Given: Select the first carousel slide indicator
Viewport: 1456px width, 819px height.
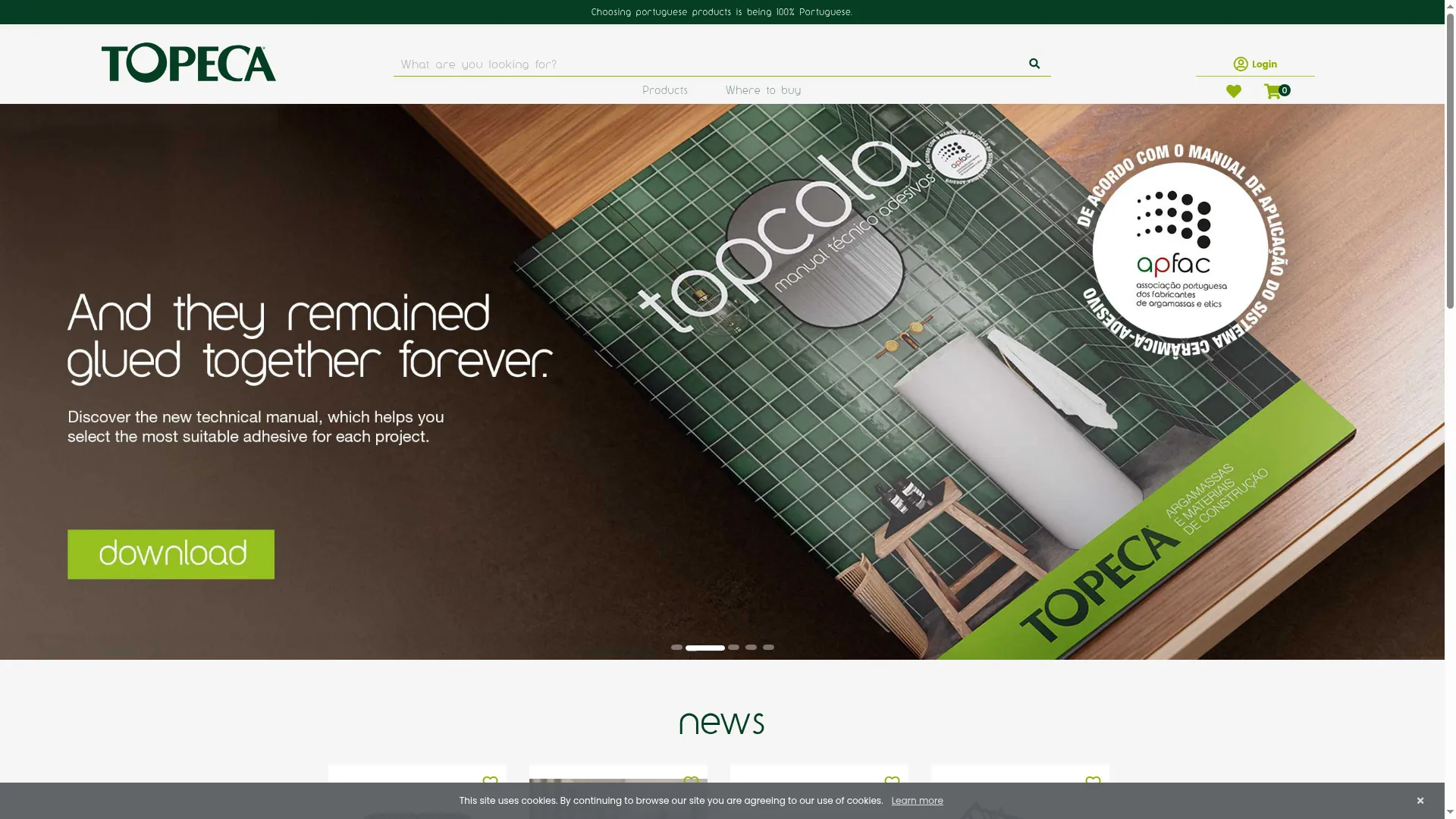Looking at the screenshot, I should [676, 648].
